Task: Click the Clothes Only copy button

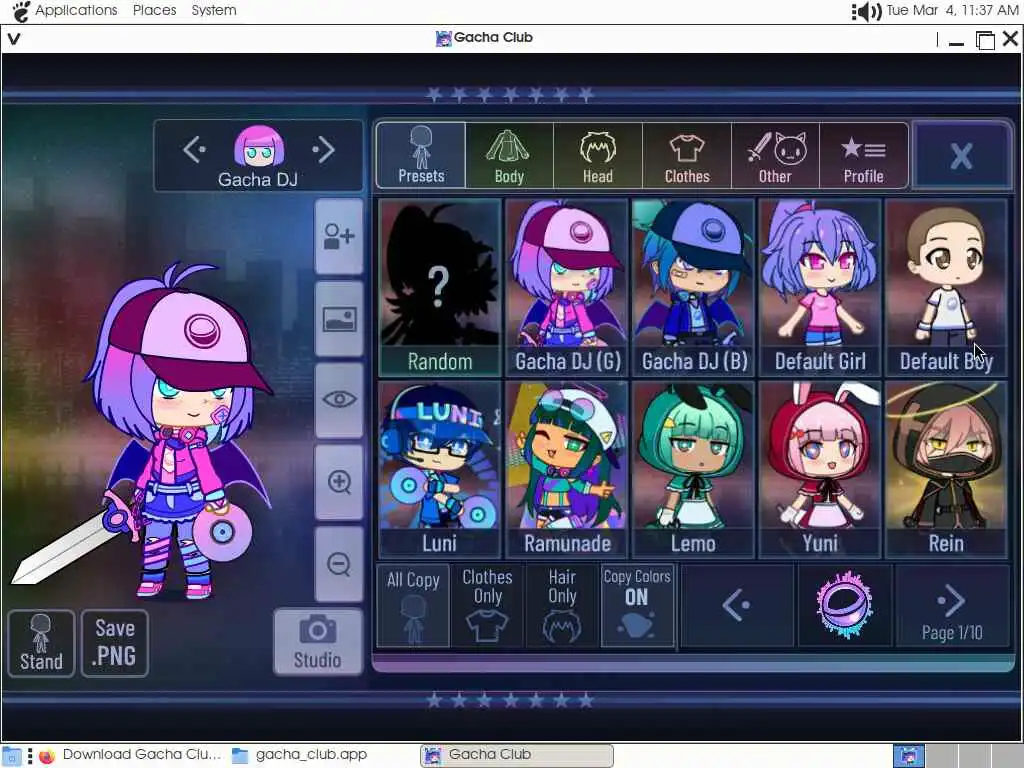Action: pos(487,605)
